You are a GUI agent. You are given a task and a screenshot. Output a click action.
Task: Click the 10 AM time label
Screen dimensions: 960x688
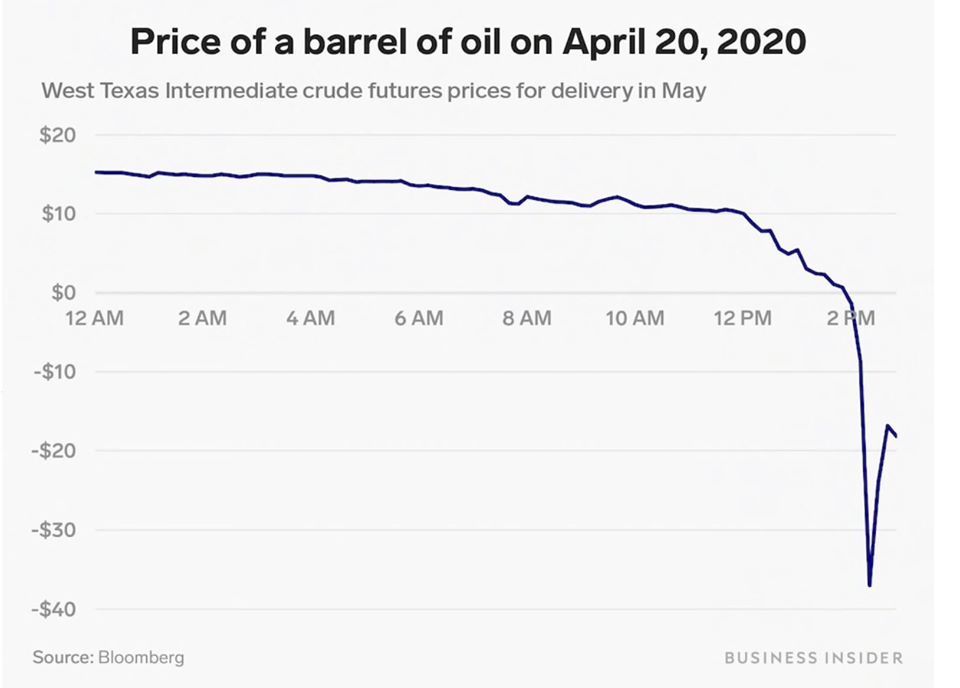pyautogui.click(x=635, y=319)
